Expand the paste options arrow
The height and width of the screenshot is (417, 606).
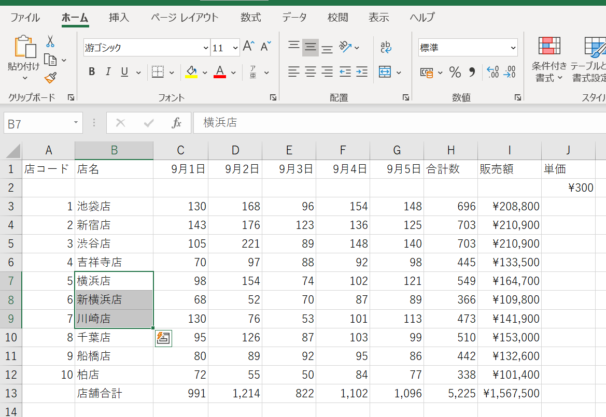(25, 78)
